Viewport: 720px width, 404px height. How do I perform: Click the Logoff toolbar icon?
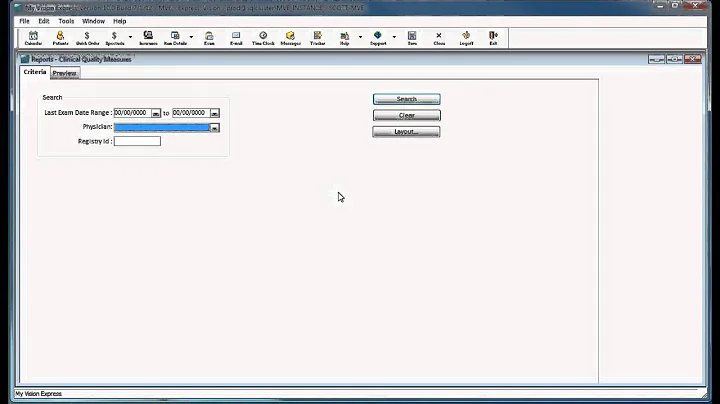tap(466, 38)
